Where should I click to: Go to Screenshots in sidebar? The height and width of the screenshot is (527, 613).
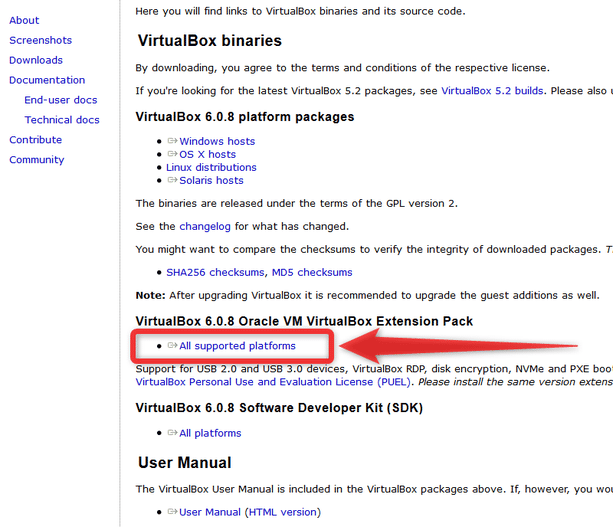(41, 40)
